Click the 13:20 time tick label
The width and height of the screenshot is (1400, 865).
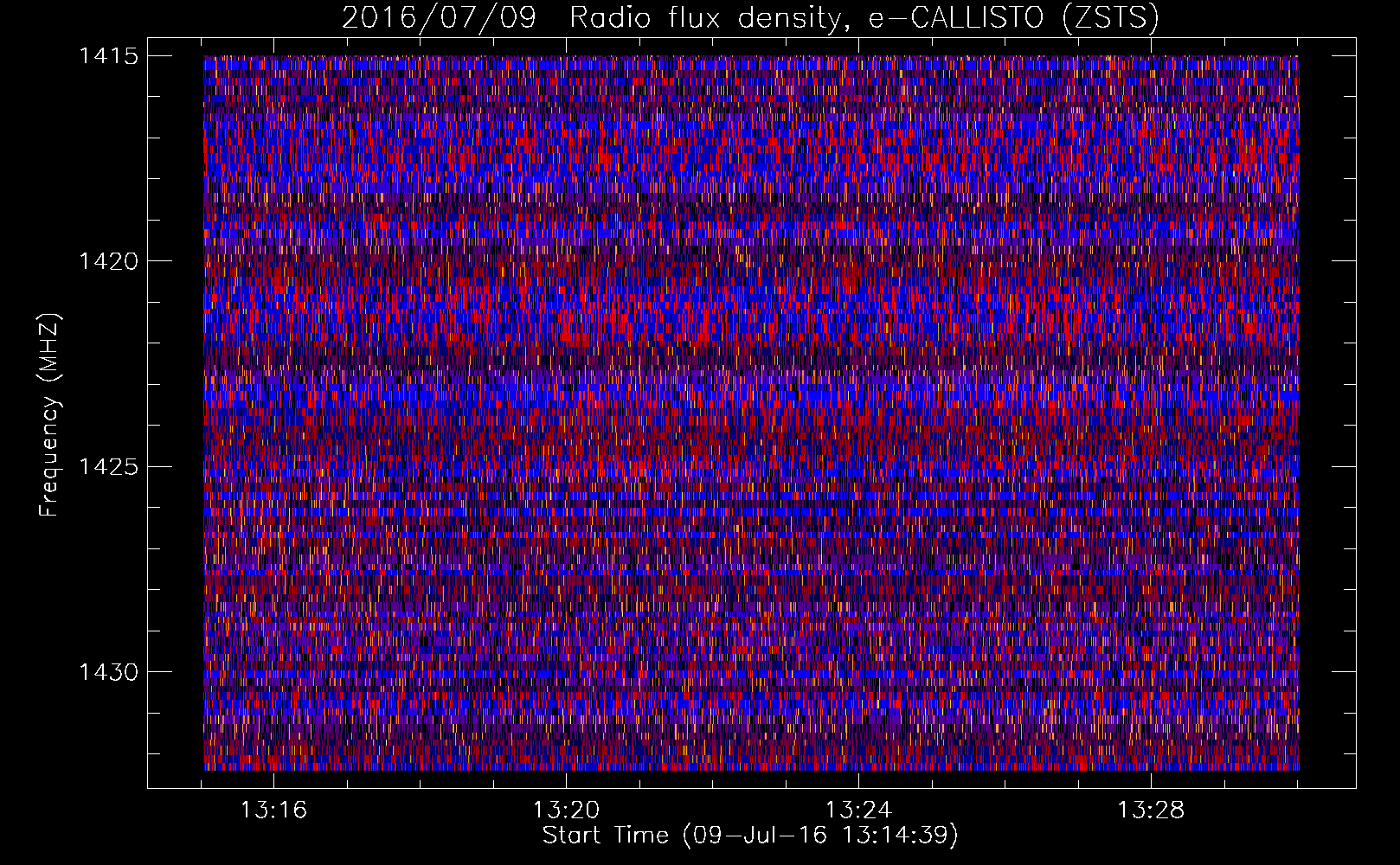[x=567, y=811]
